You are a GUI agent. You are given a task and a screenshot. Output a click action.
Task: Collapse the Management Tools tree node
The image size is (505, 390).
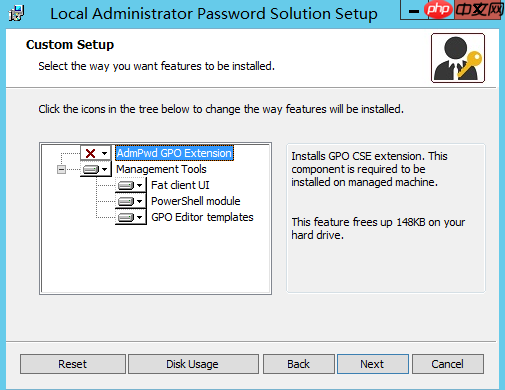(x=61, y=169)
